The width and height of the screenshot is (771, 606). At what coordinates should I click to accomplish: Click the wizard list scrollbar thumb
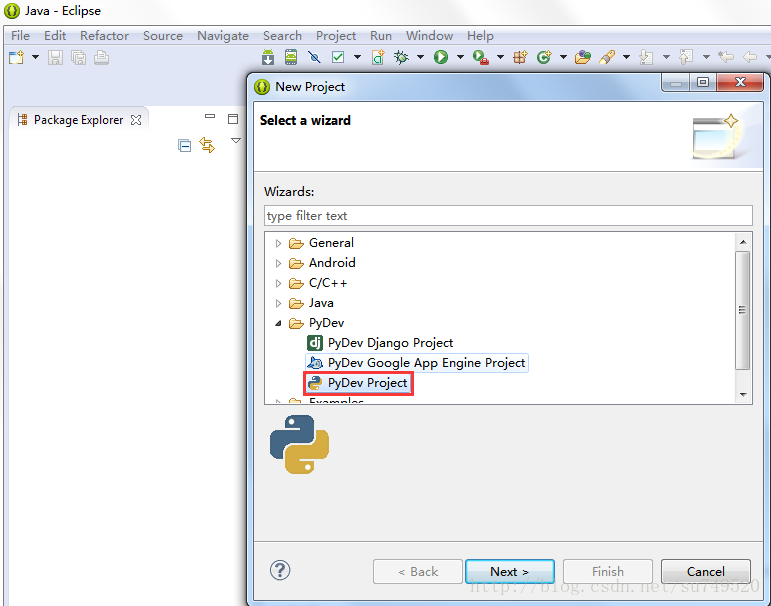[742, 310]
